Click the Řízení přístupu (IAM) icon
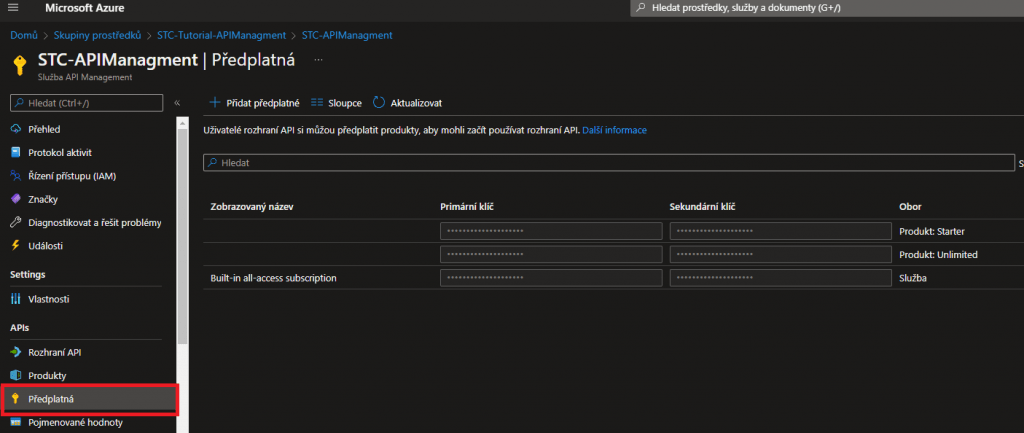The width and height of the screenshot is (1024, 433). (x=16, y=176)
